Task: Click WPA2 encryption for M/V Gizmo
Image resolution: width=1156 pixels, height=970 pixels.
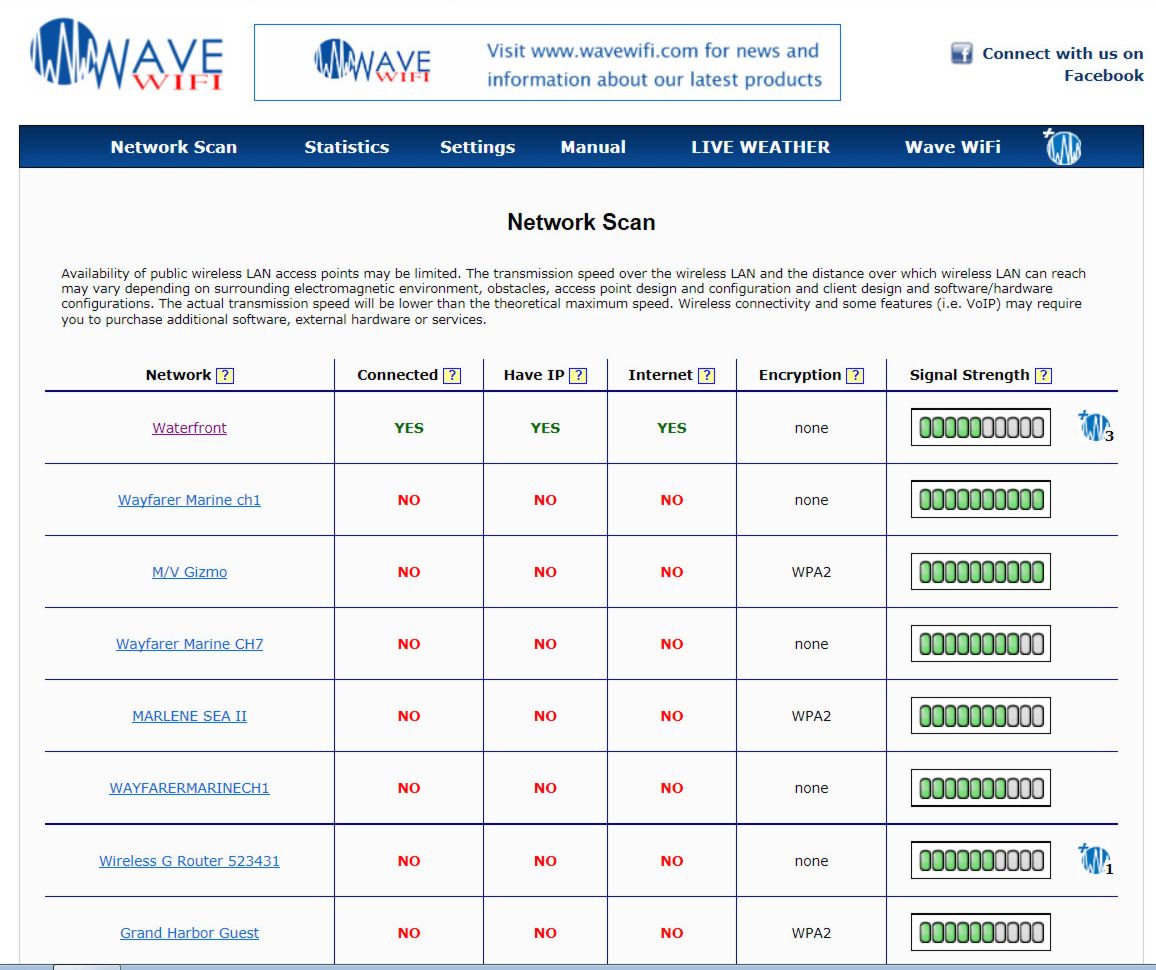Action: coord(811,572)
